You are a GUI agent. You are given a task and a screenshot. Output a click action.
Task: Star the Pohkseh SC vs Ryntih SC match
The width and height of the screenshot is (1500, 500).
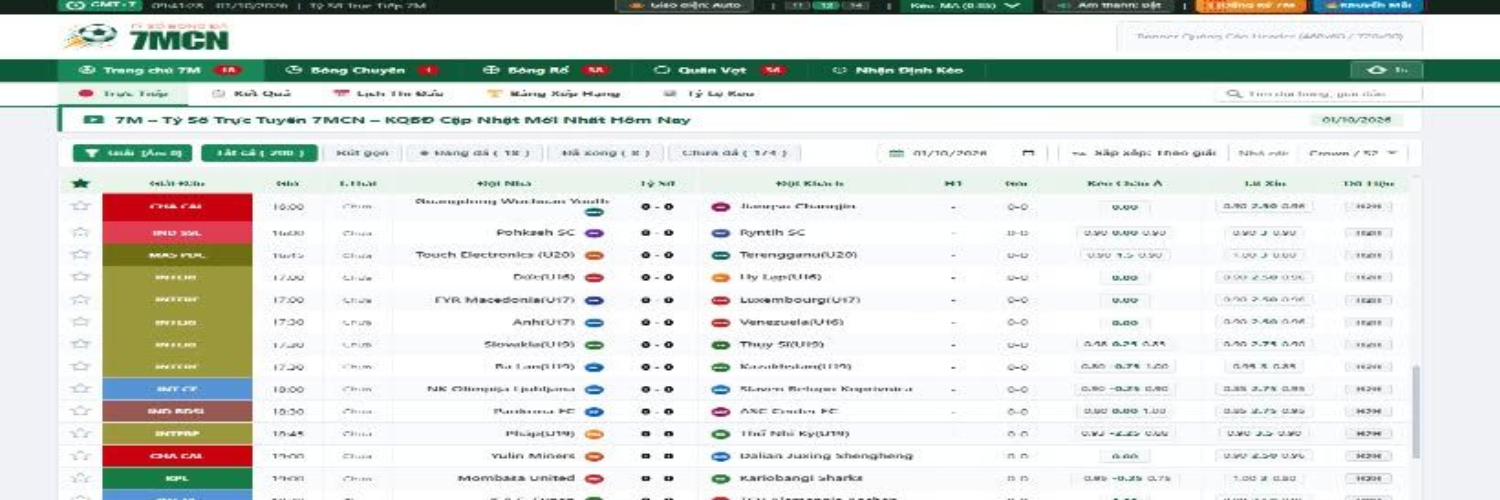coord(81,233)
